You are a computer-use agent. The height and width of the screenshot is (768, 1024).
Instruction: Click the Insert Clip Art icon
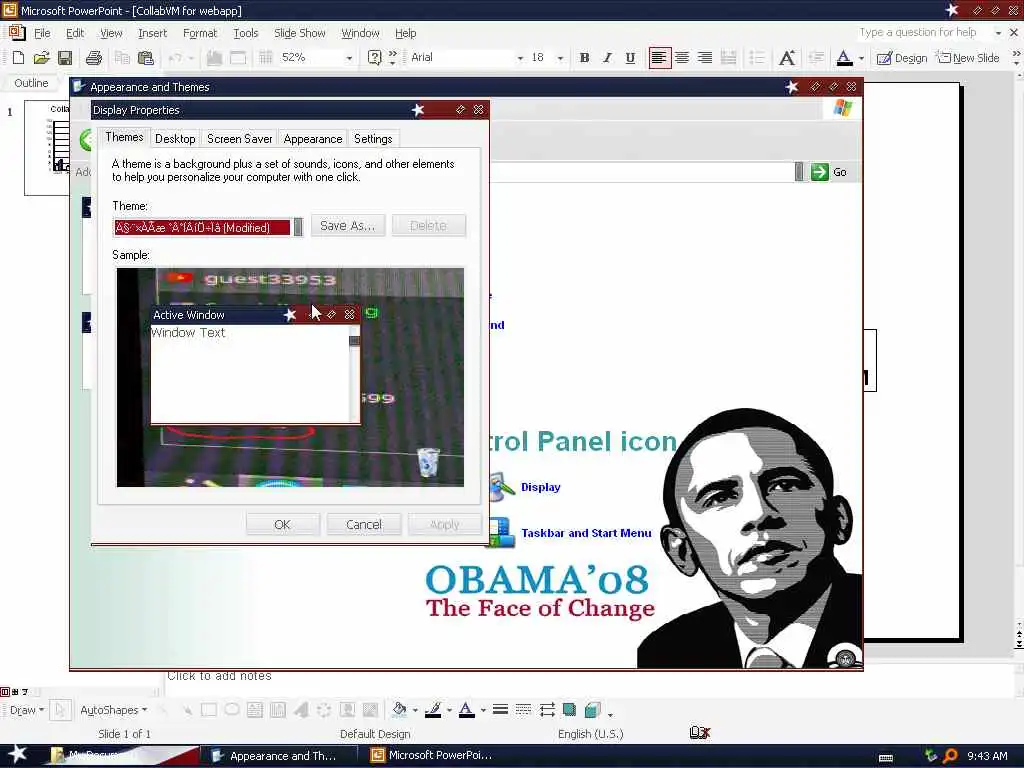click(x=347, y=710)
